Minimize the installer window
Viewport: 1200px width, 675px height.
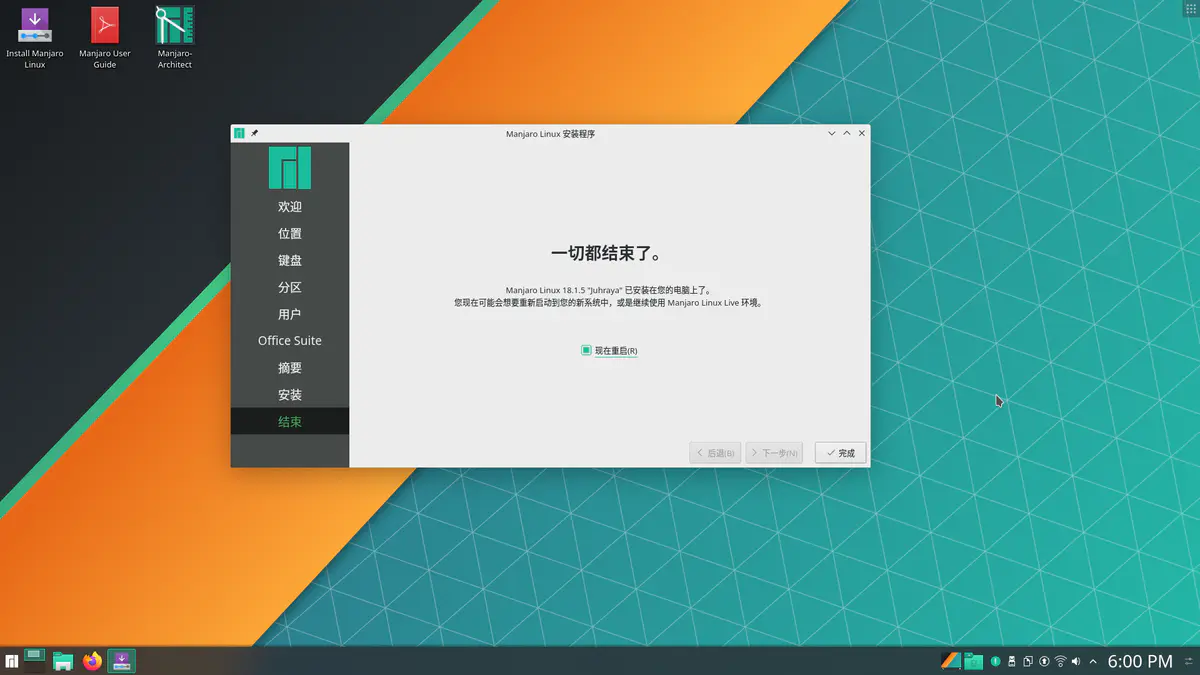click(832, 133)
